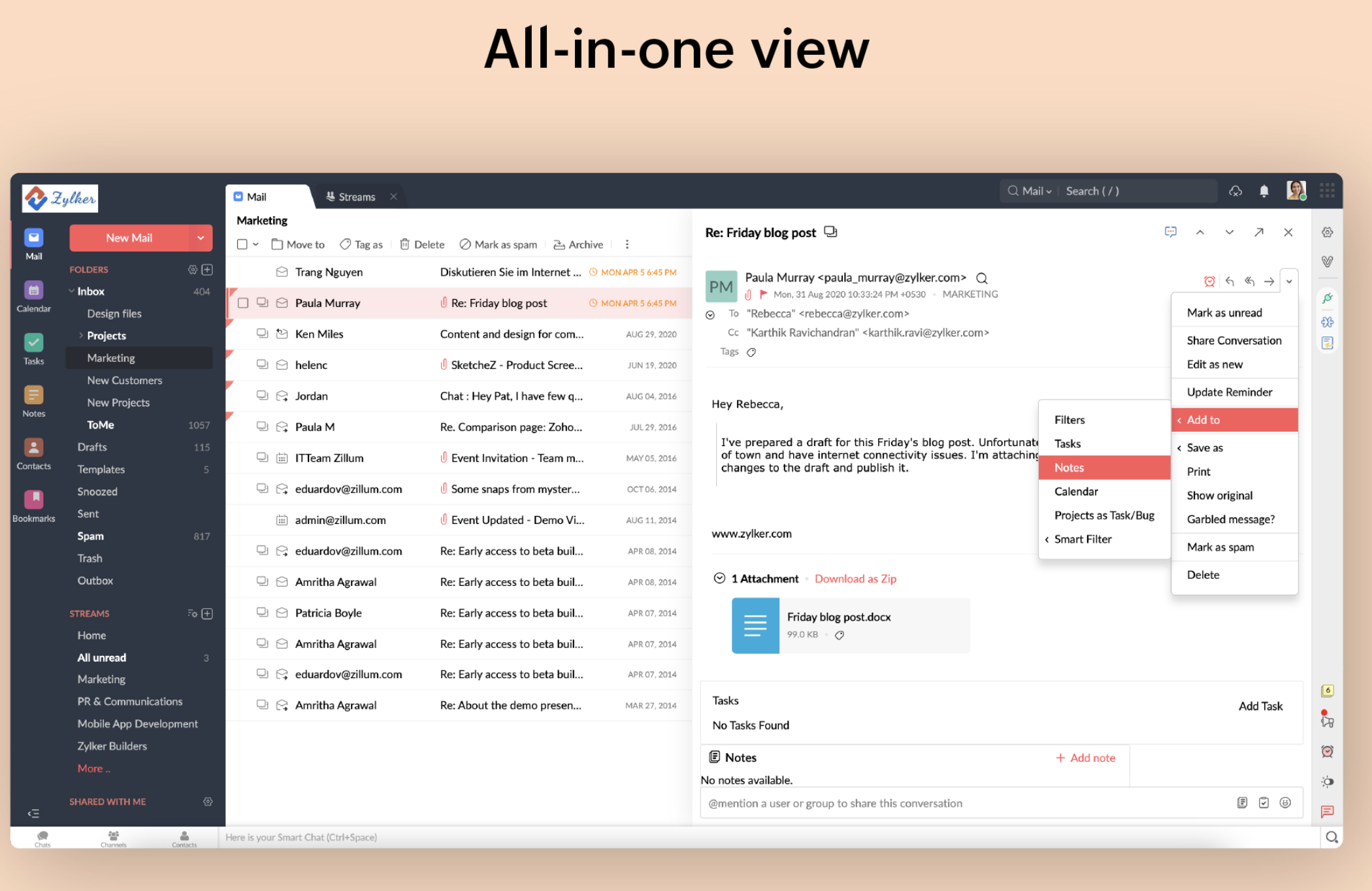
Task: Click the @mention comment input field
Action: [x=915, y=803]
